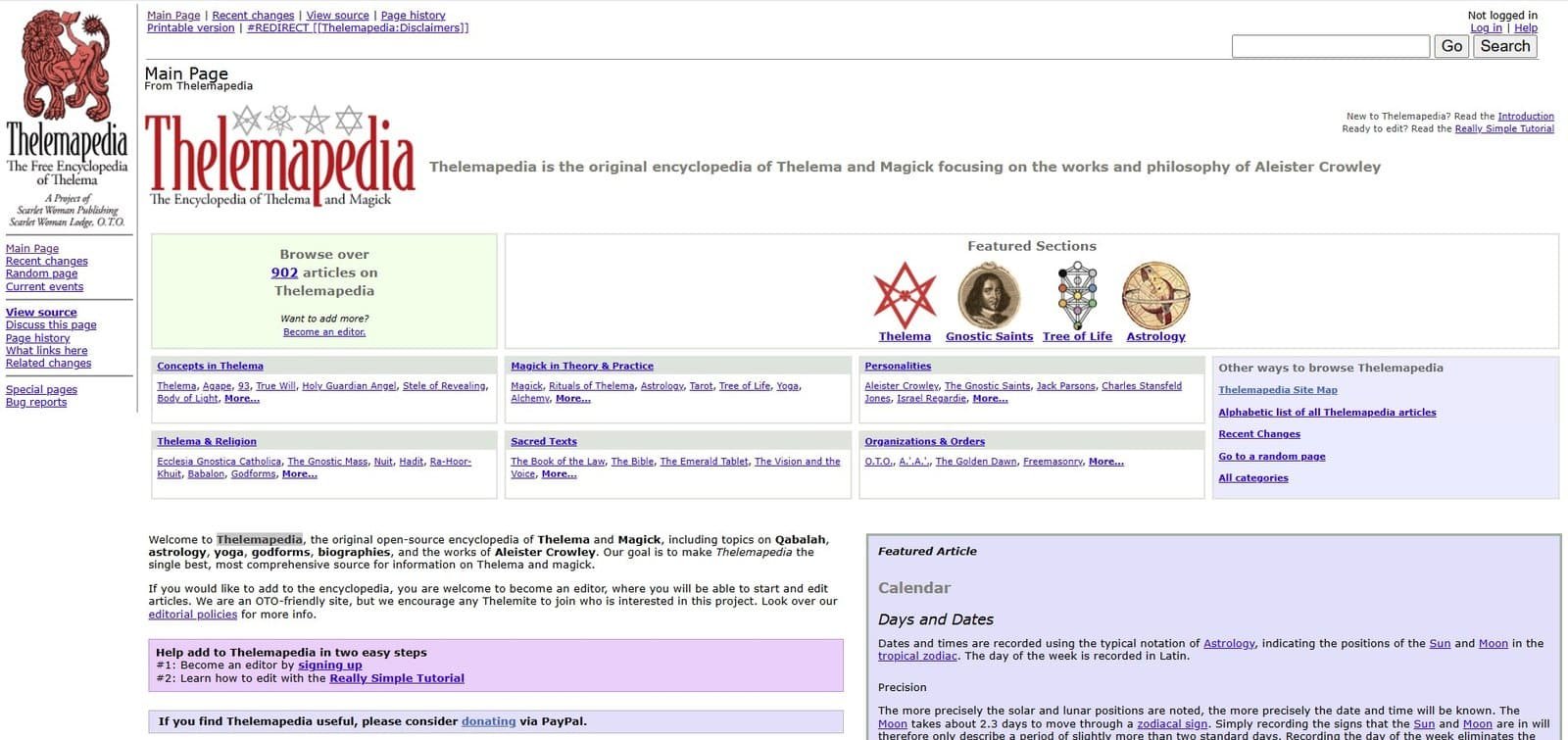The width and height of the screenshot is (1568, 740).
Task: Click inside the search input field
Action: pyautogui.click(x=1330, y=46)
